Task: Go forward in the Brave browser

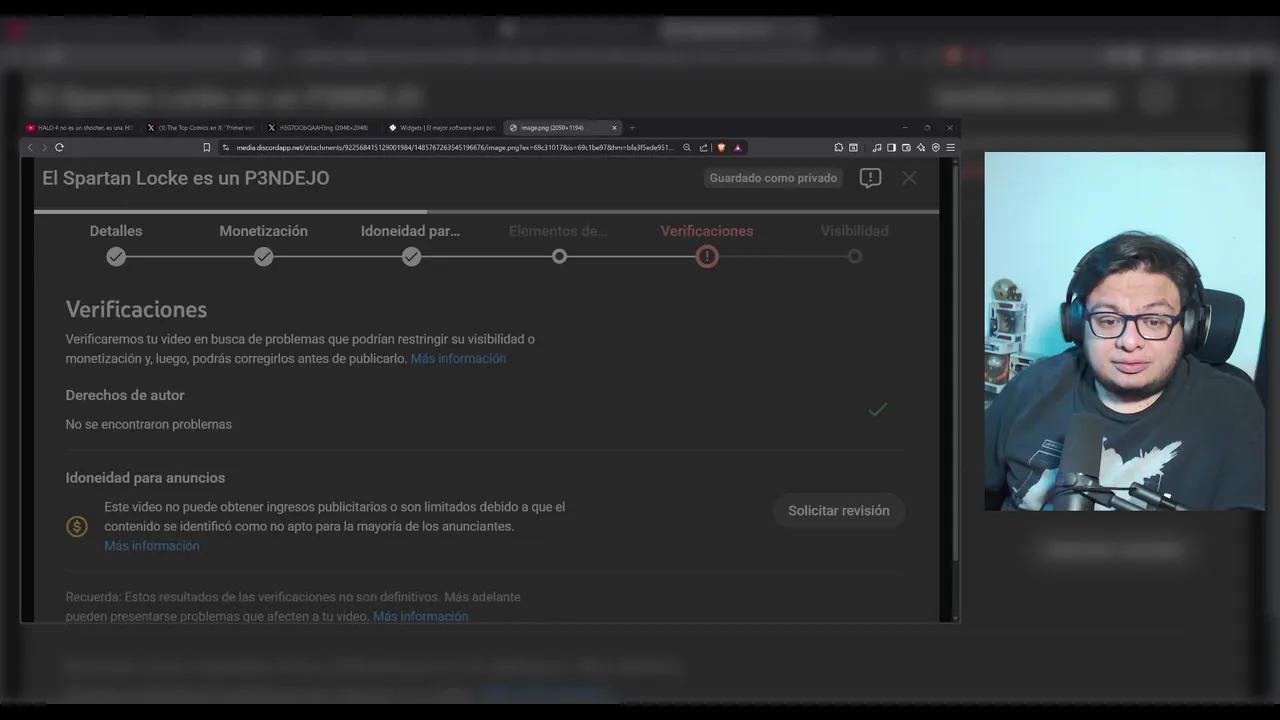Action: click(44, 147)
